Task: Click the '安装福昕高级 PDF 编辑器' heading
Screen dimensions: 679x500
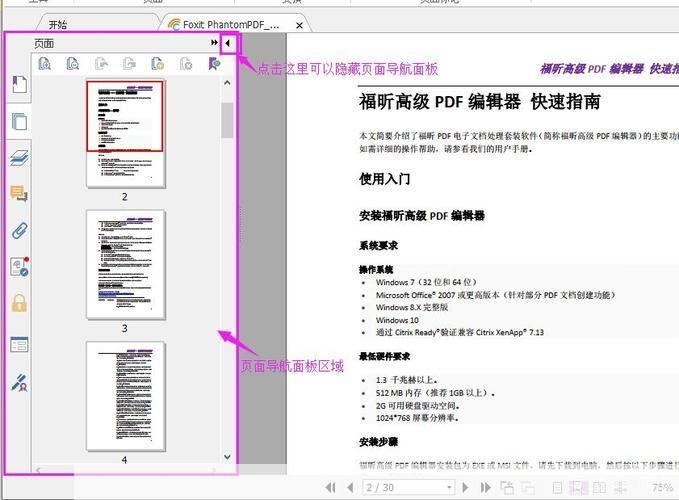Action: [422, 216]
